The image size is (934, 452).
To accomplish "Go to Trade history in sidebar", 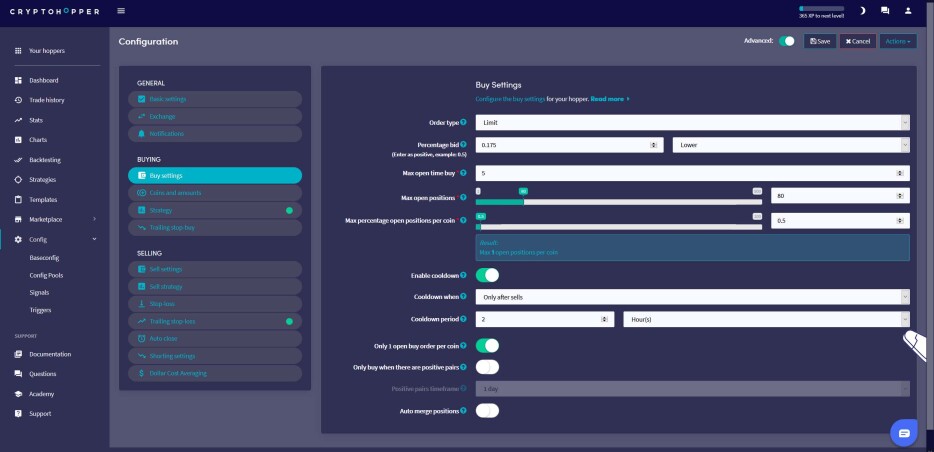I will click(x=46, y=100).
